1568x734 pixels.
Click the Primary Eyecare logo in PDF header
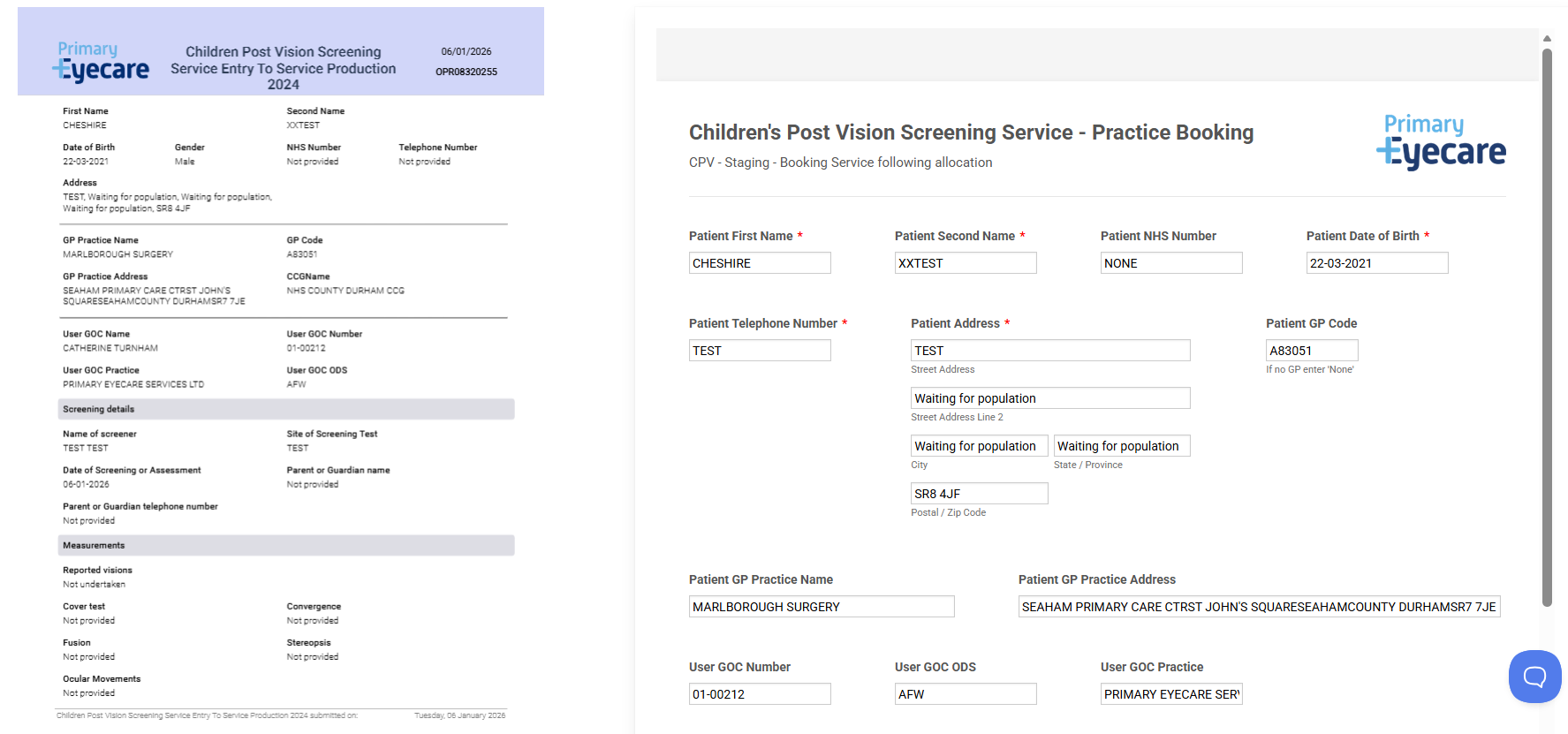101,62
